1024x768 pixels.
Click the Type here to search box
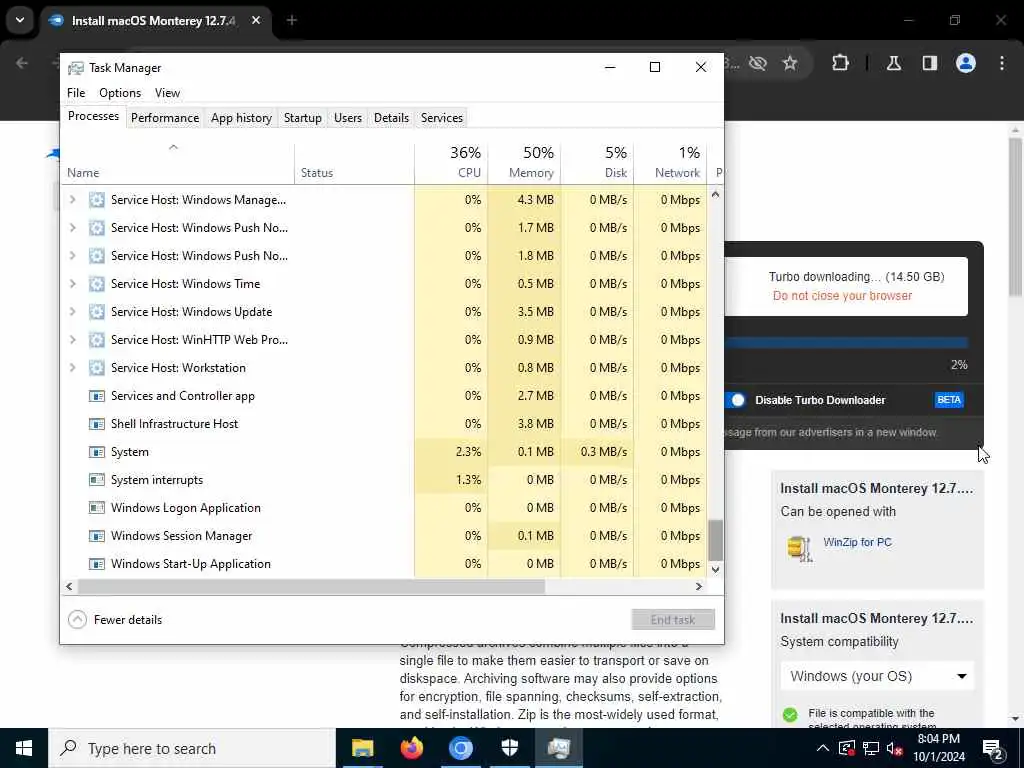tap(192, 748)
